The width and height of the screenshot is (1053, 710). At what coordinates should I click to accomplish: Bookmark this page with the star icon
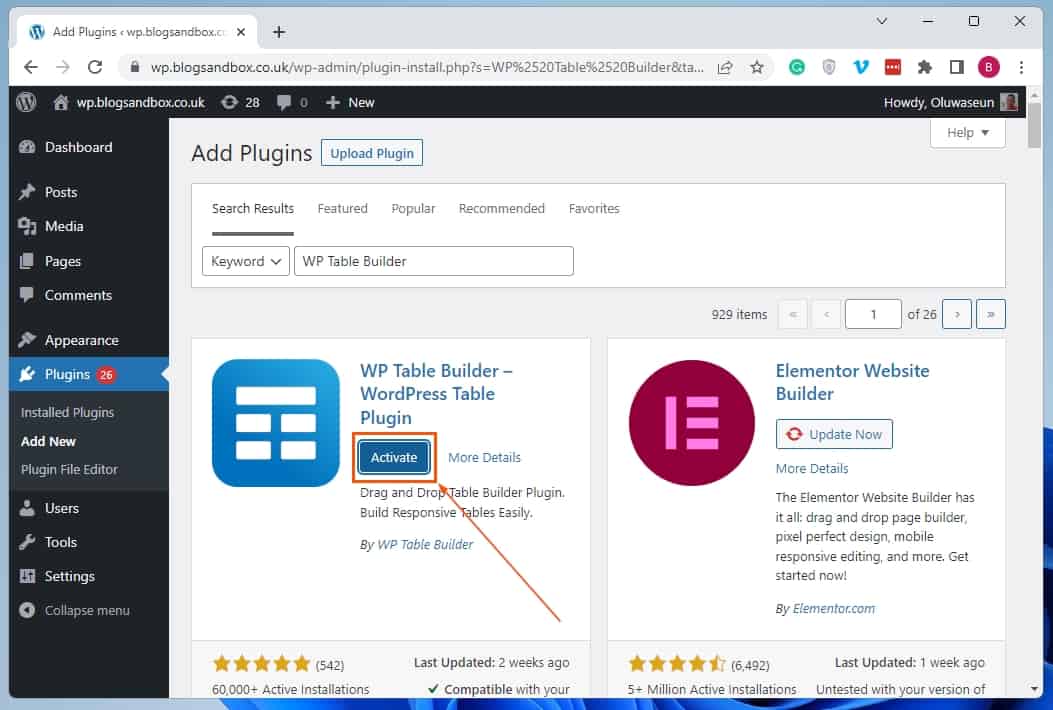tap(757, 67)
